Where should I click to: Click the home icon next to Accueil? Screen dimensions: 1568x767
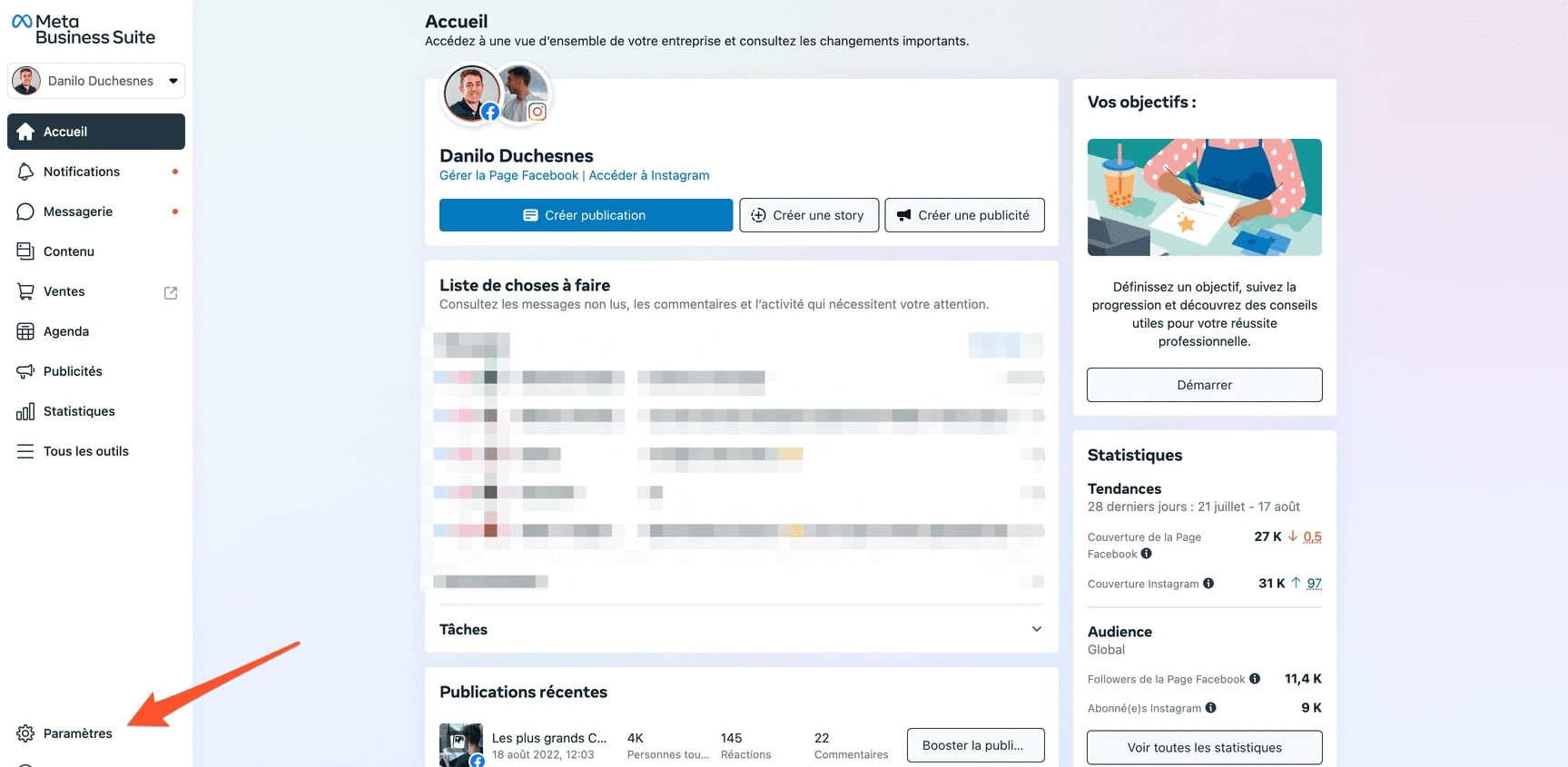pos(25,132)
